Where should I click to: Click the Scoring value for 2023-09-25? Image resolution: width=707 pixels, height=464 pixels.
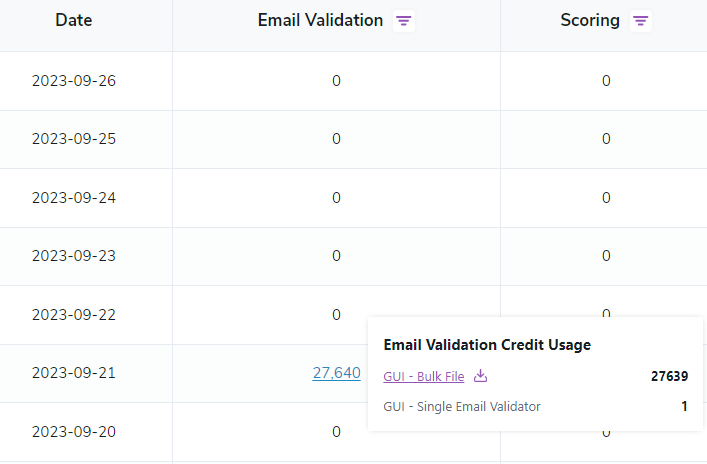click(x=606, y=139)
